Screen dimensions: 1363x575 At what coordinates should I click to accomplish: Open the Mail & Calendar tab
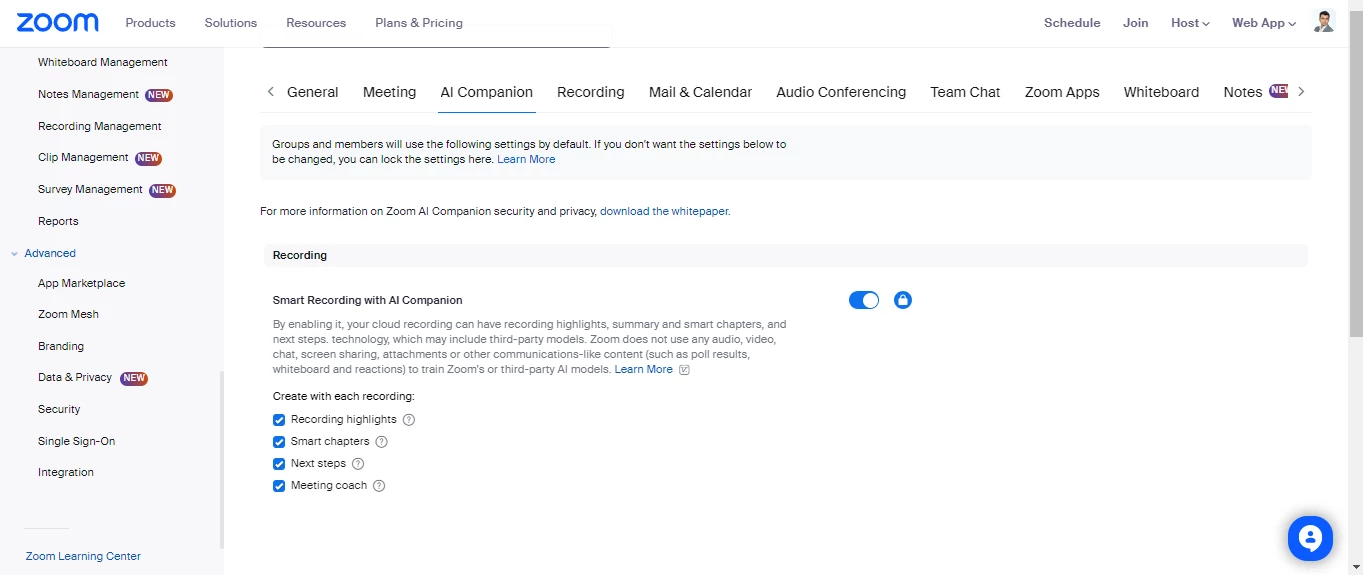point(700,92)
